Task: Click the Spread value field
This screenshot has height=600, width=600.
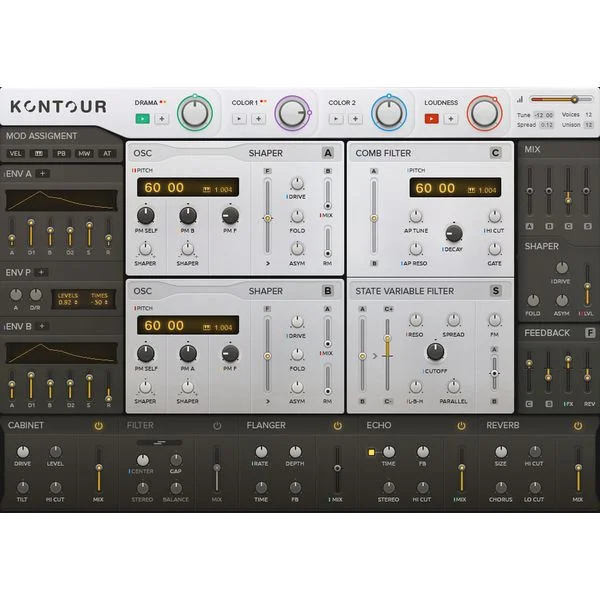Action: click(x=546, y=125)
